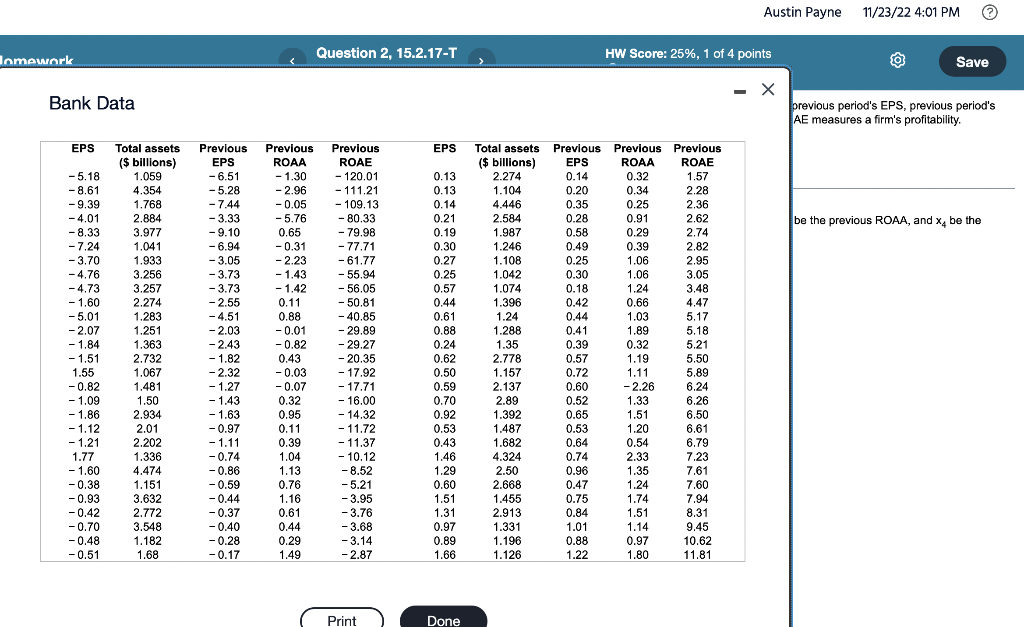Screen dimensions: 1024x627
Task: Click the 11/23/22 4:01 PM timestamp
Action: [911, 12]
